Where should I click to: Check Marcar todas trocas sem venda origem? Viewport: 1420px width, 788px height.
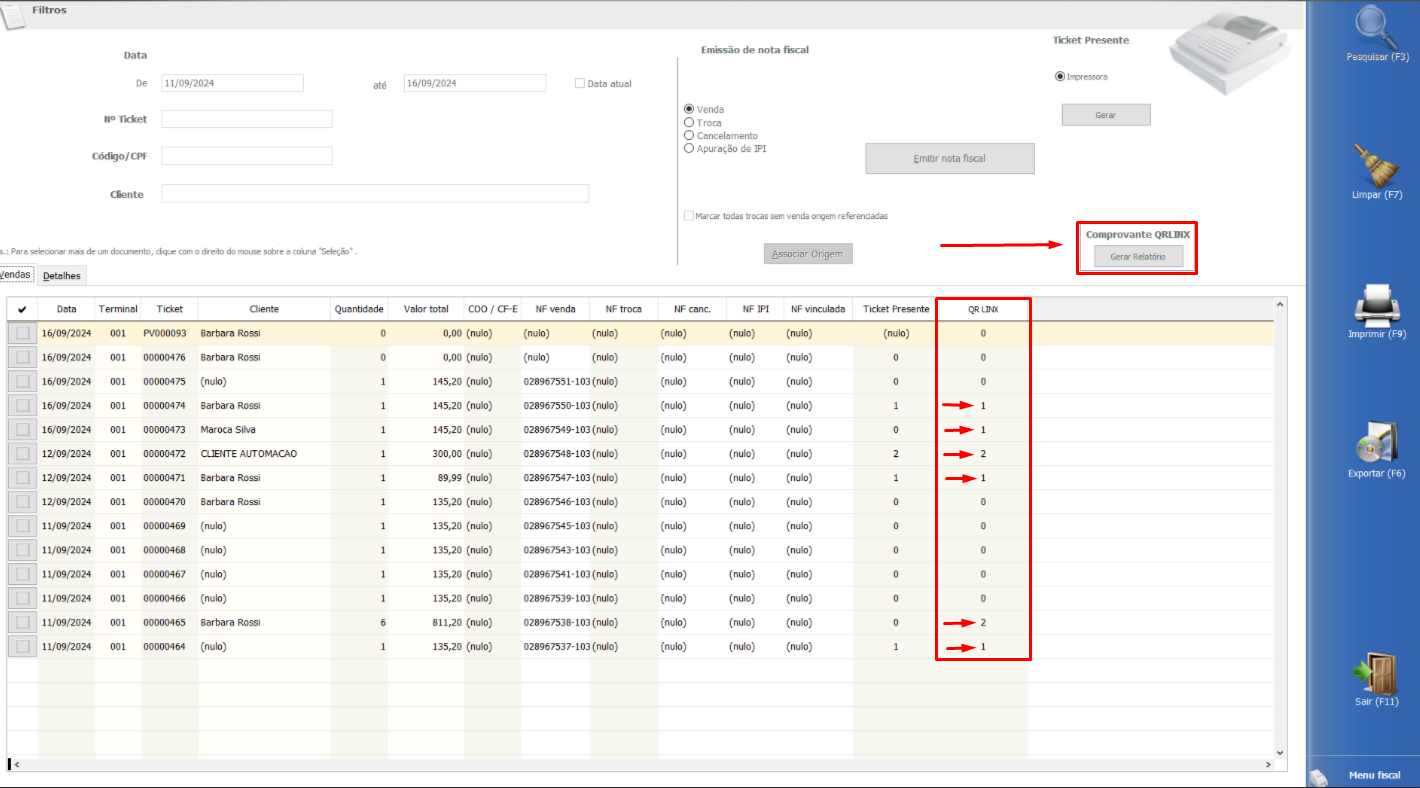point(688,216)
